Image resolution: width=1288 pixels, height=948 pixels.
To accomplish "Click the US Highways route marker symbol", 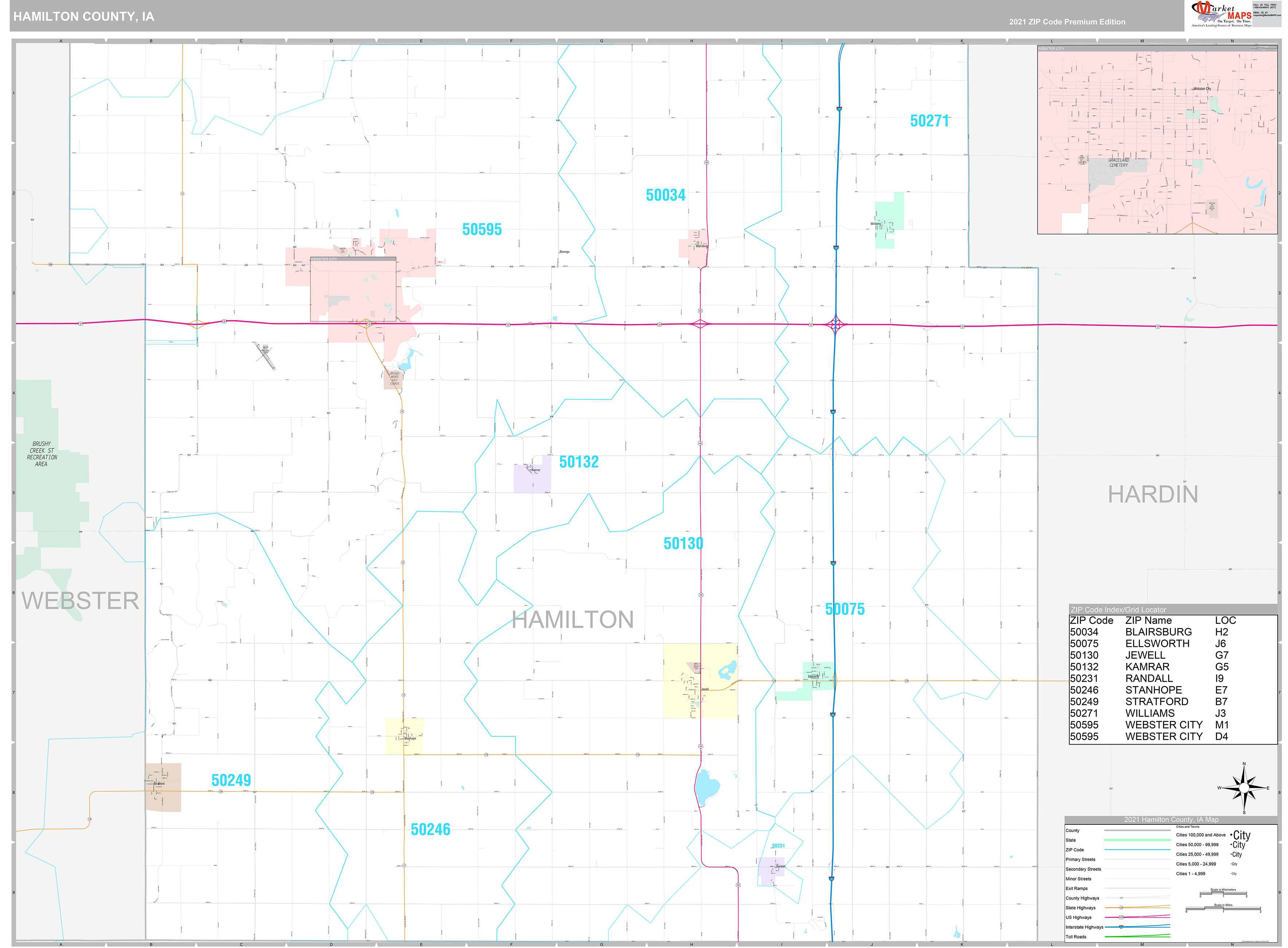I will tap(1122, 918).
